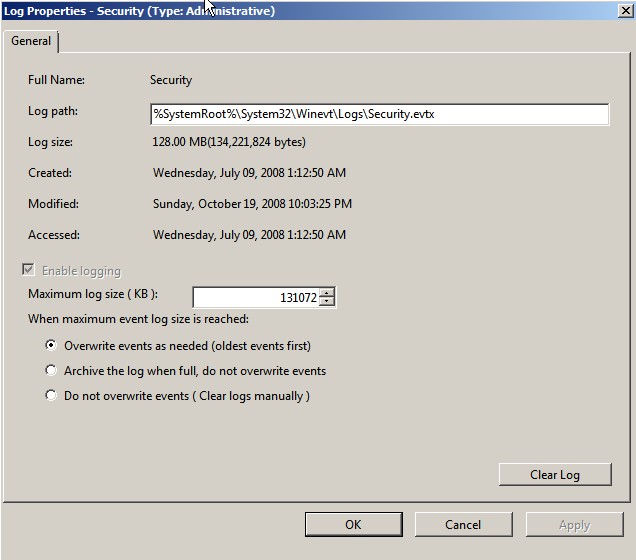Dismiss the dialog with Cancel
This screenshot has height=560, width=636.
click(x=463, y=524)
